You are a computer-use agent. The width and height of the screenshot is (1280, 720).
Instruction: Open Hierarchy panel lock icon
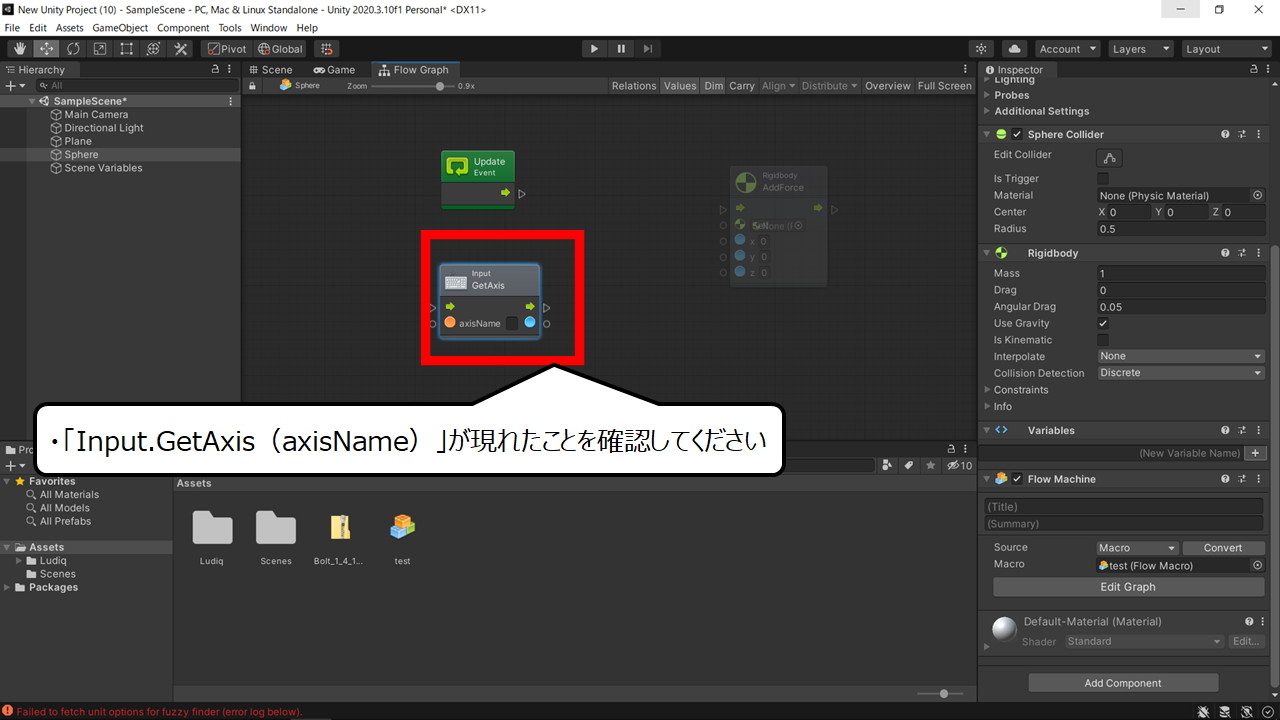215,70
